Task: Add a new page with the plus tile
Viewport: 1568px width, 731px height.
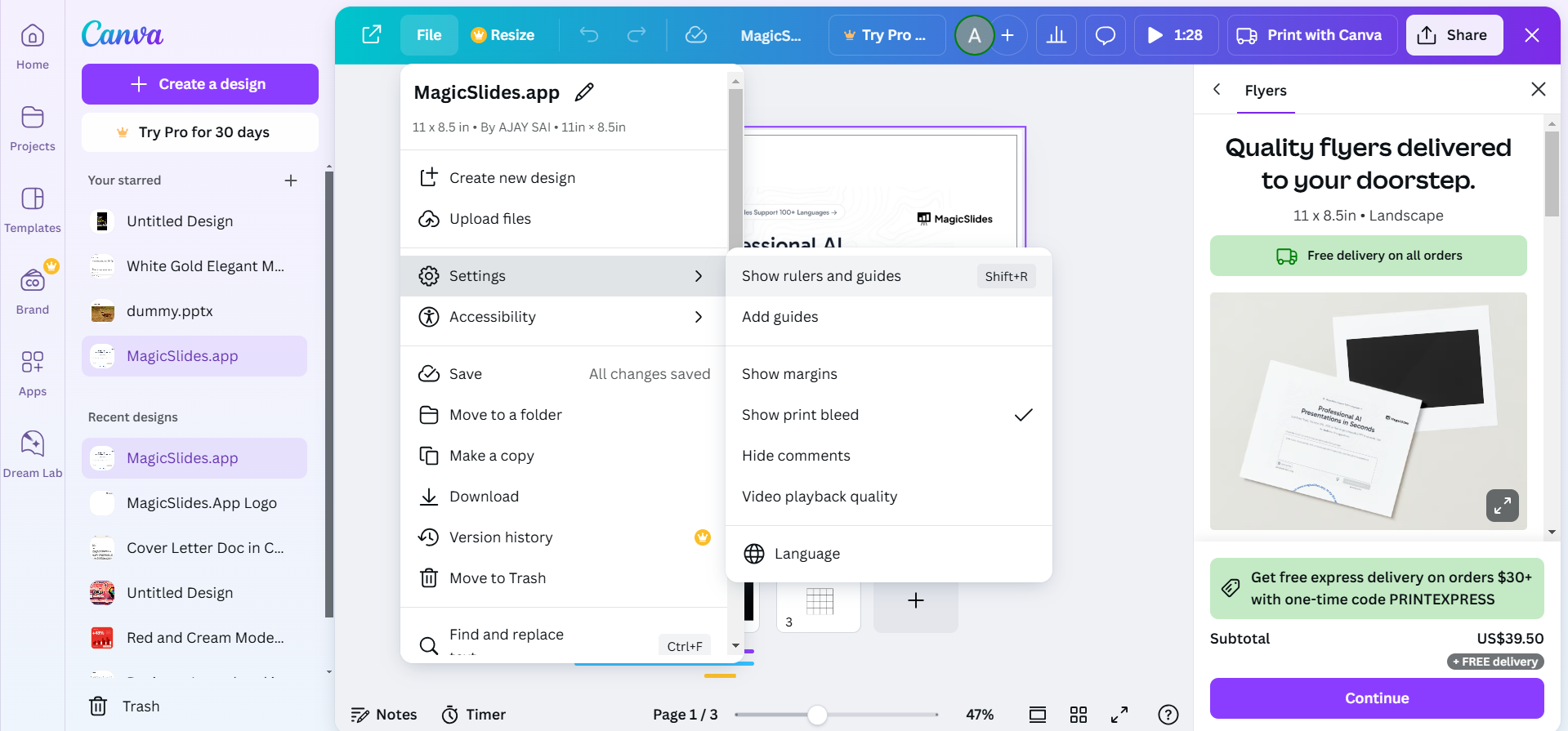Action: (x=916, y=601)
